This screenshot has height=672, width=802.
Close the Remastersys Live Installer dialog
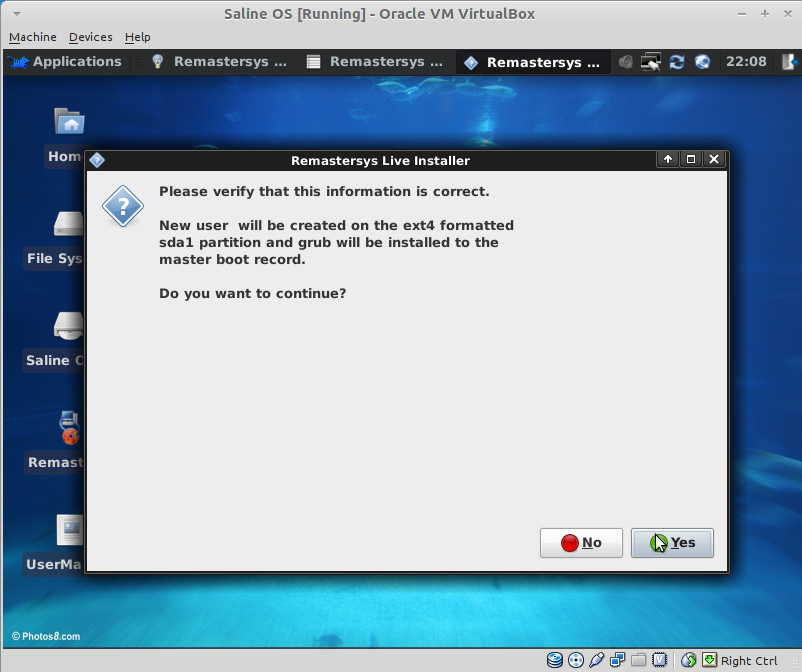coord(714,159)
